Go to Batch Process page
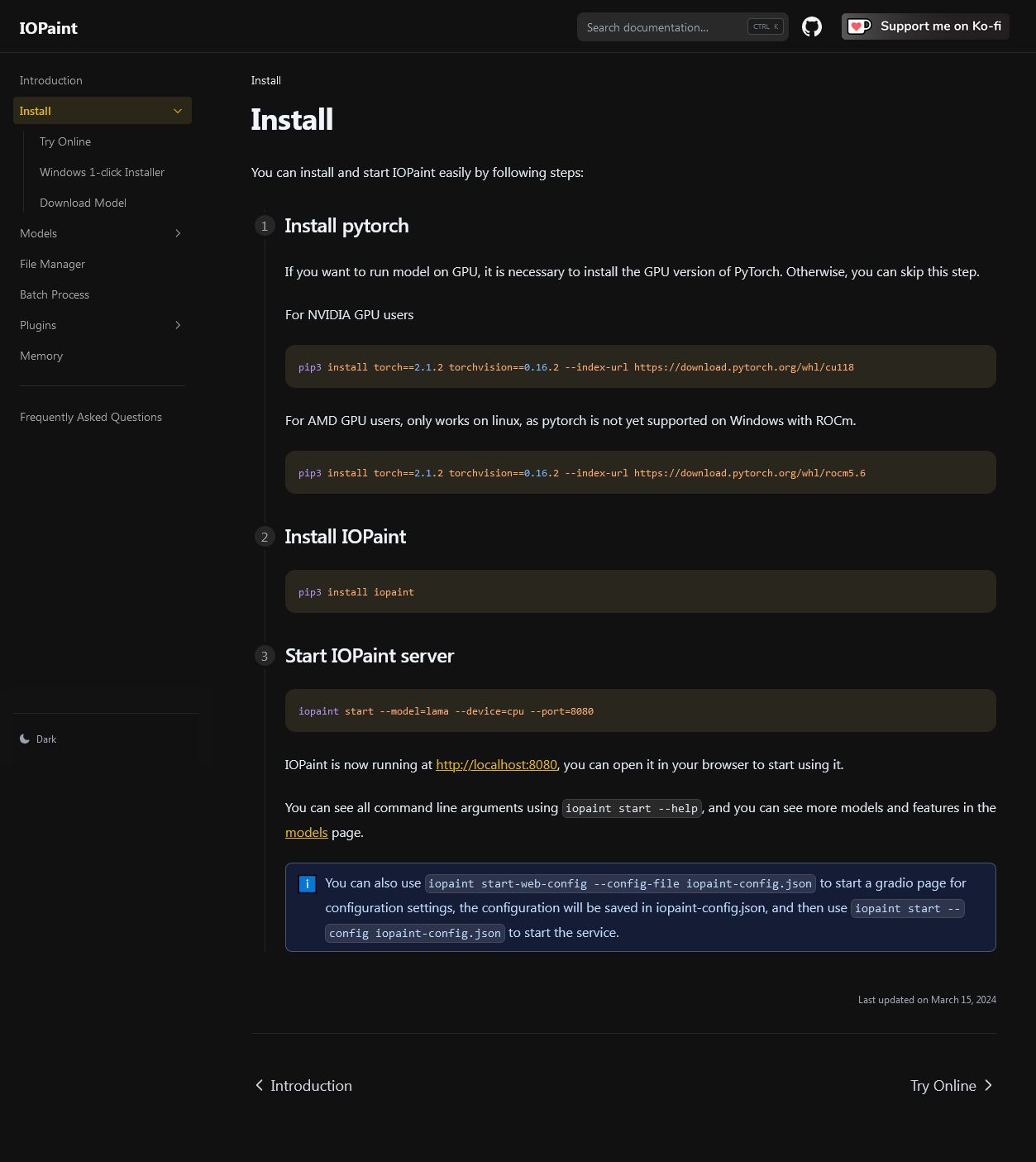 (55, 294)
